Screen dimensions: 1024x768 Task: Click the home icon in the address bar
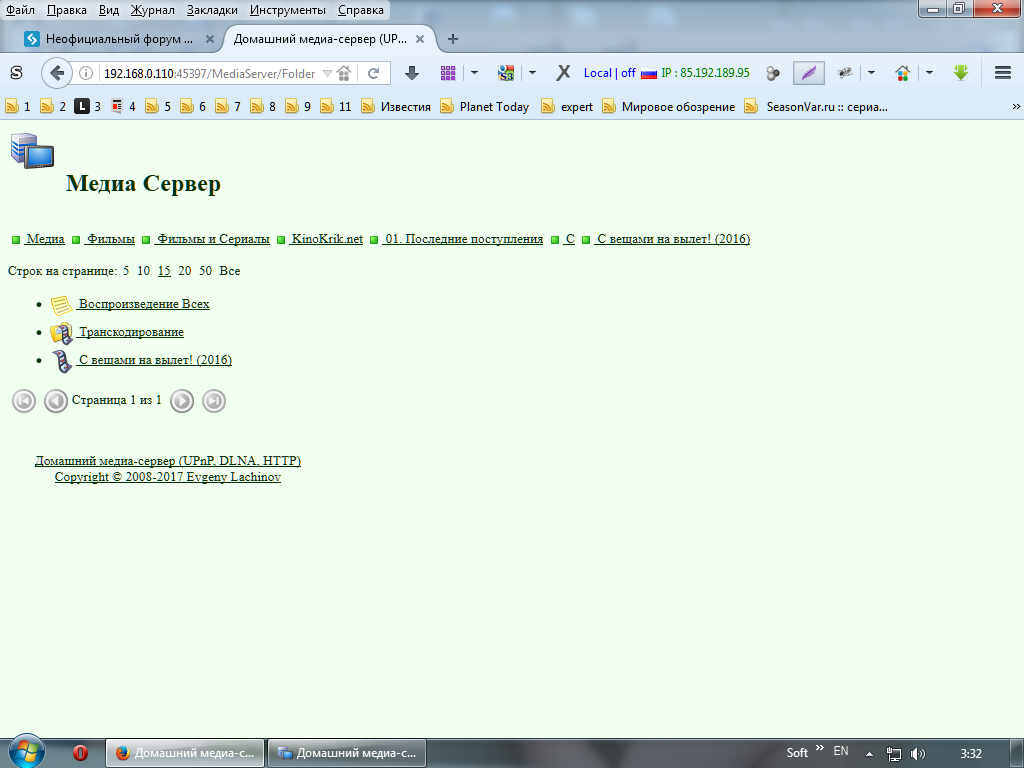[x=344, y=73]
